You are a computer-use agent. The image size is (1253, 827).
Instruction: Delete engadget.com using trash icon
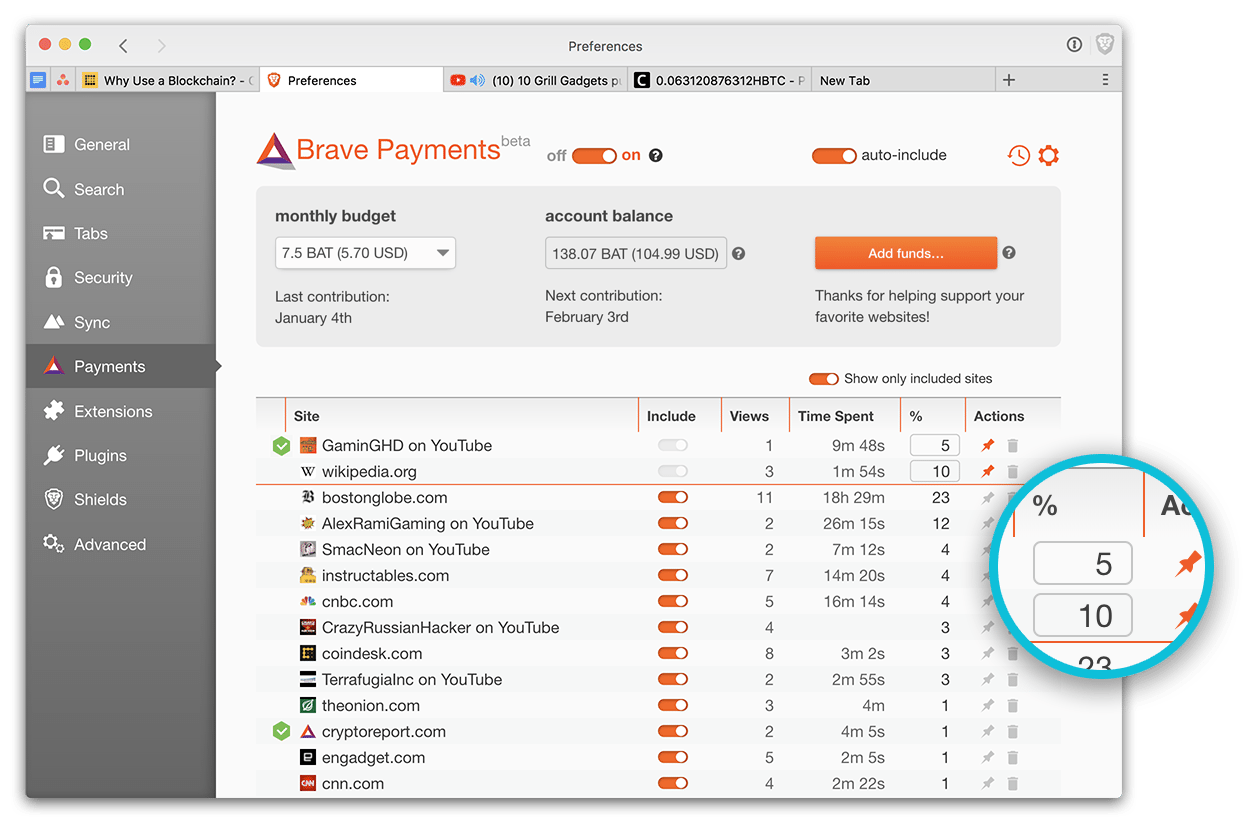pos(1012,757)
